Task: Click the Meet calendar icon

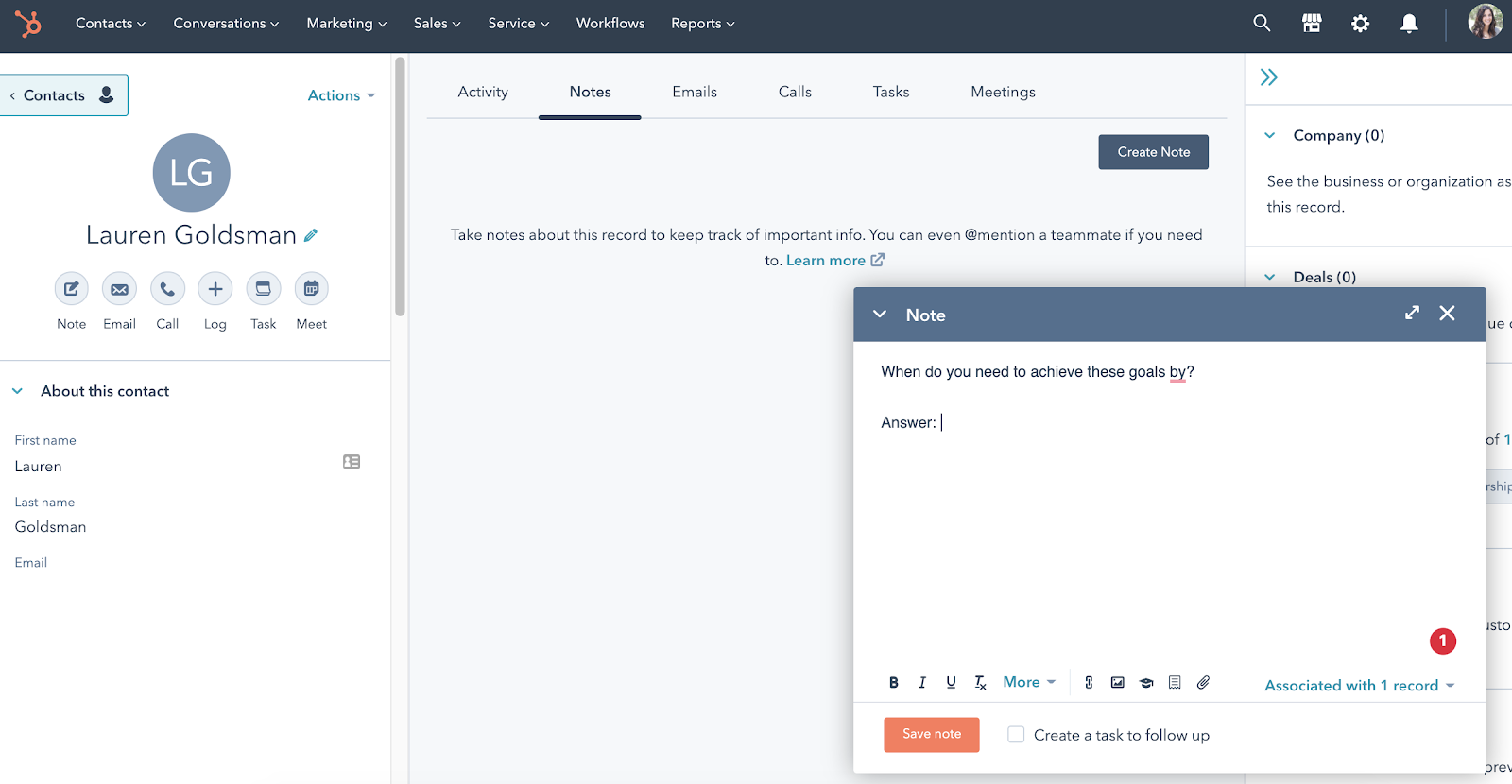Action: (x=312, y=289)
